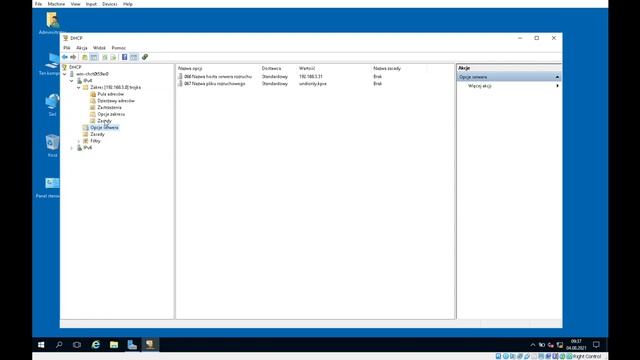Screen dimensions: 640x360
Task: Click the Kosz recycle bin desktop icon
Action: pos(52,146)
